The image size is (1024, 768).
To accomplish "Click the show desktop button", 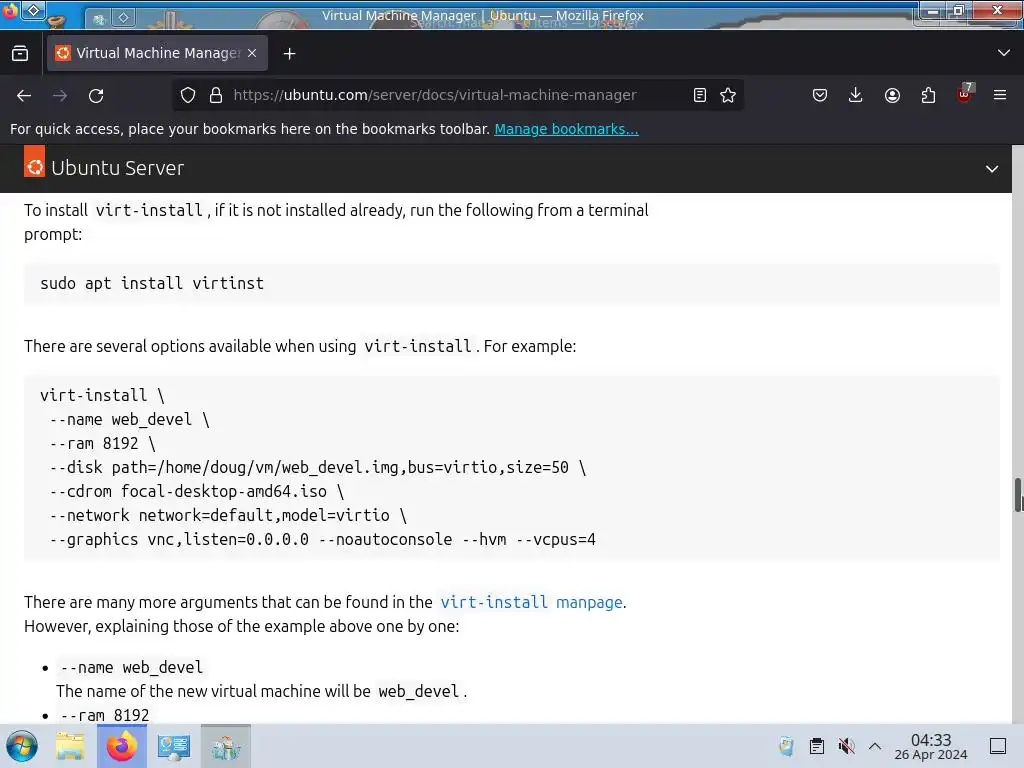I will 998,746.
